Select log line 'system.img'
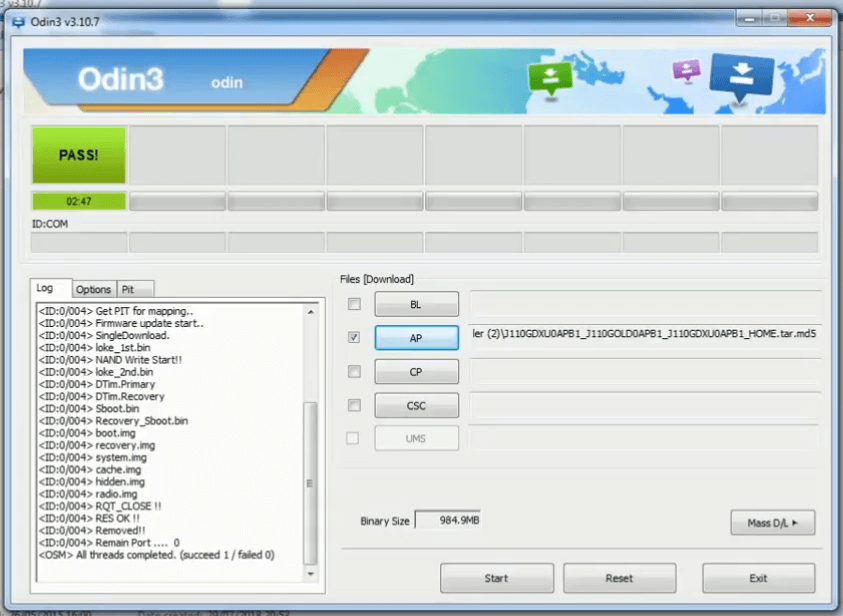843x616 pixels. (x=92, y=457)
